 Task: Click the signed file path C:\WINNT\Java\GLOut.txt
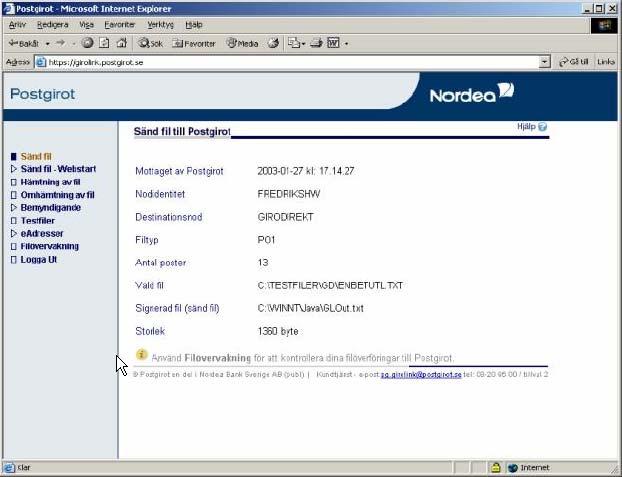[x=311, y=308]
